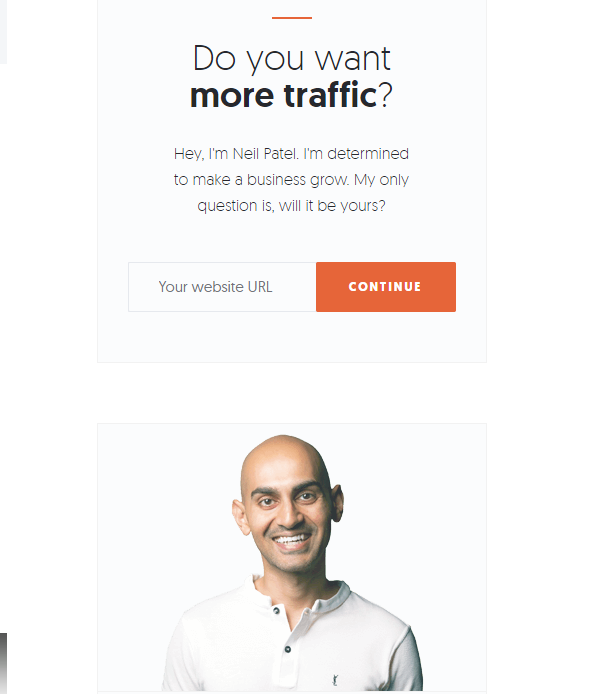Click the gray strip at the top-left edge
Image resolution: width=598 pixels, height=694 pixels.
tap(3, 32)
